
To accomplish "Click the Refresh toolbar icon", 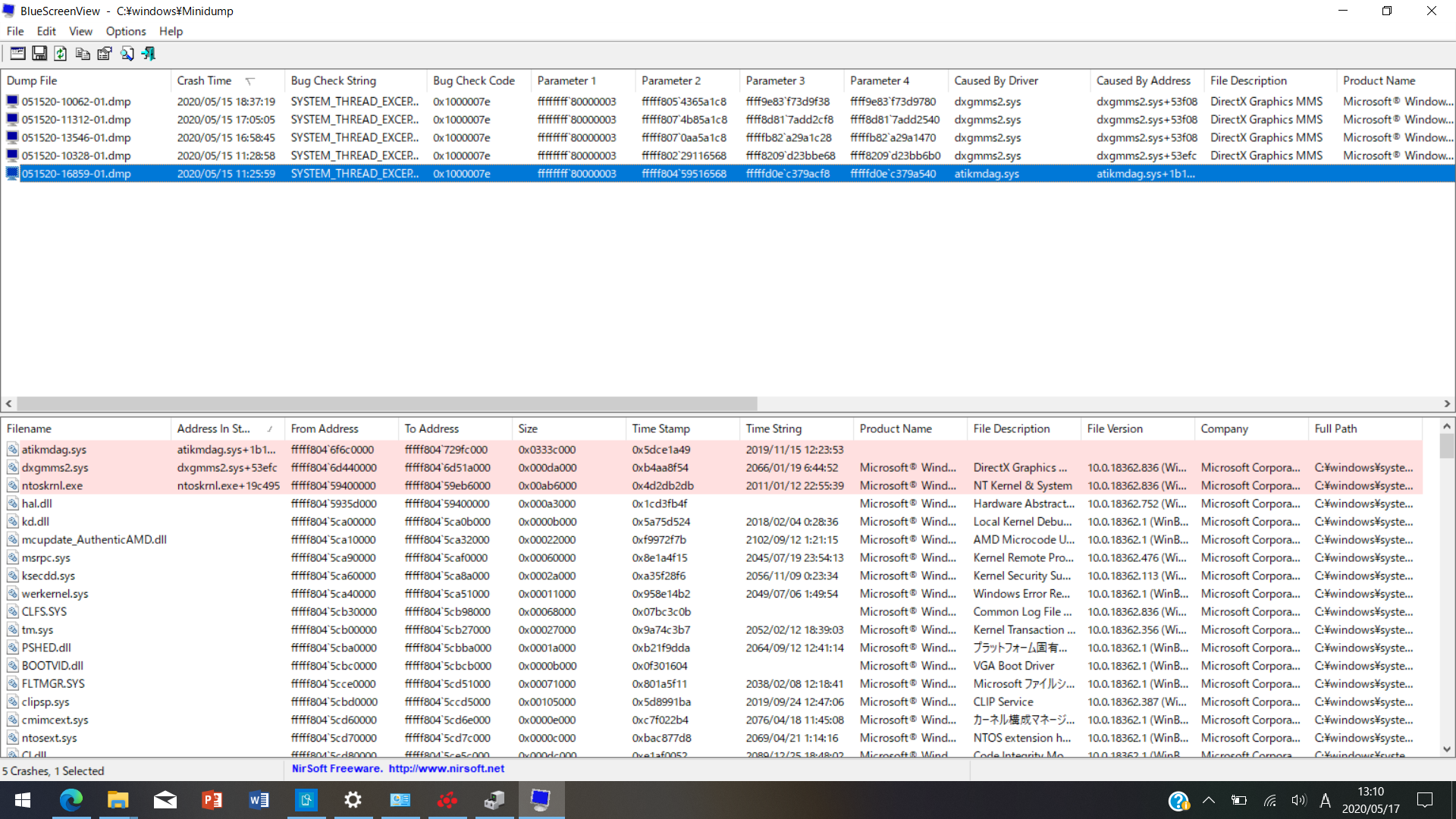I will (61, 54).
